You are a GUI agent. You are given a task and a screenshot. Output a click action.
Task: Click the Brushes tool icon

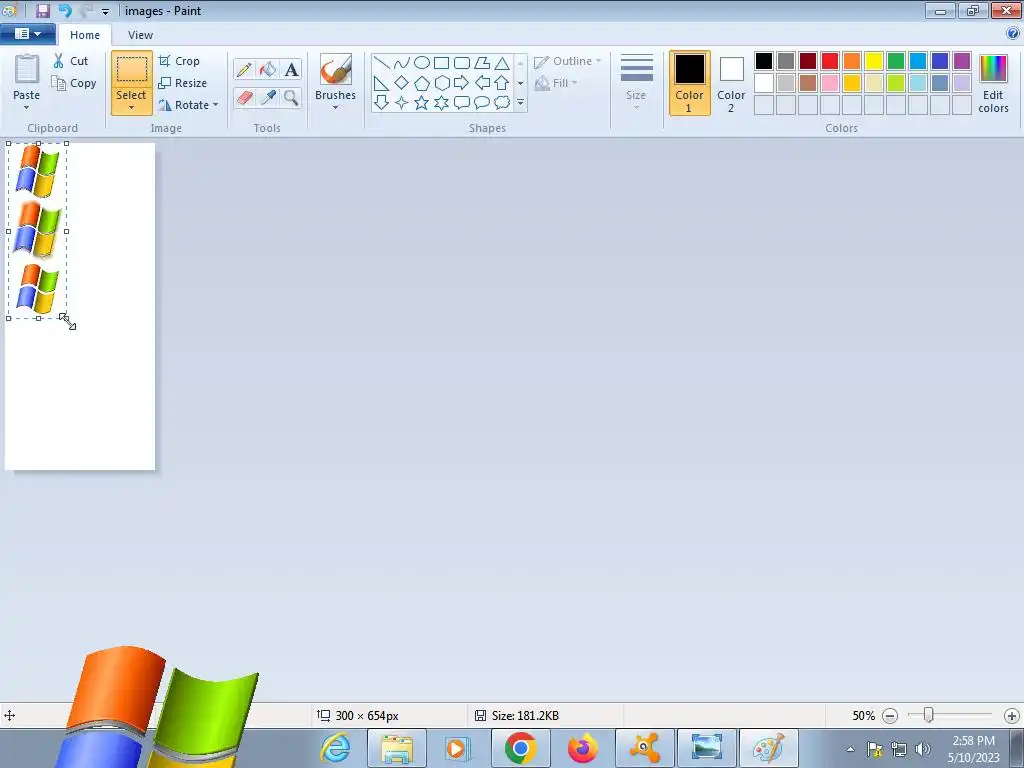pyautogui.click(x=336, y=69)
